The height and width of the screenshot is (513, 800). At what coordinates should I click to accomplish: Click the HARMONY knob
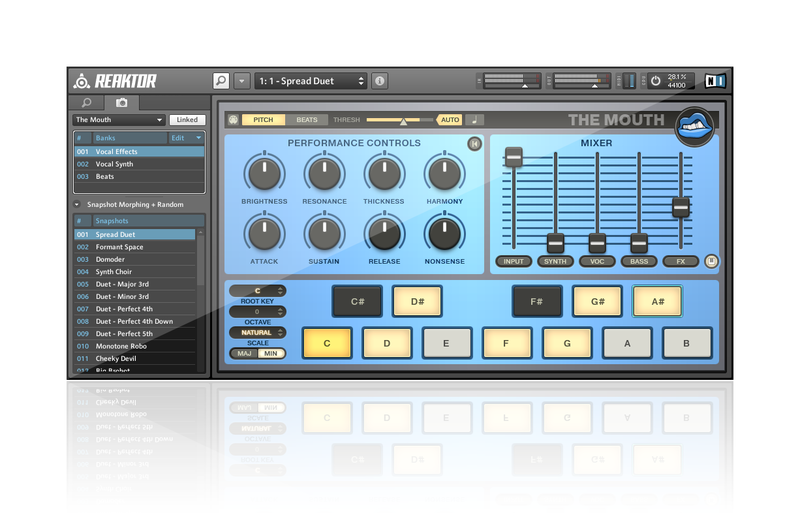pyautogui.click(x=444, y=173)
